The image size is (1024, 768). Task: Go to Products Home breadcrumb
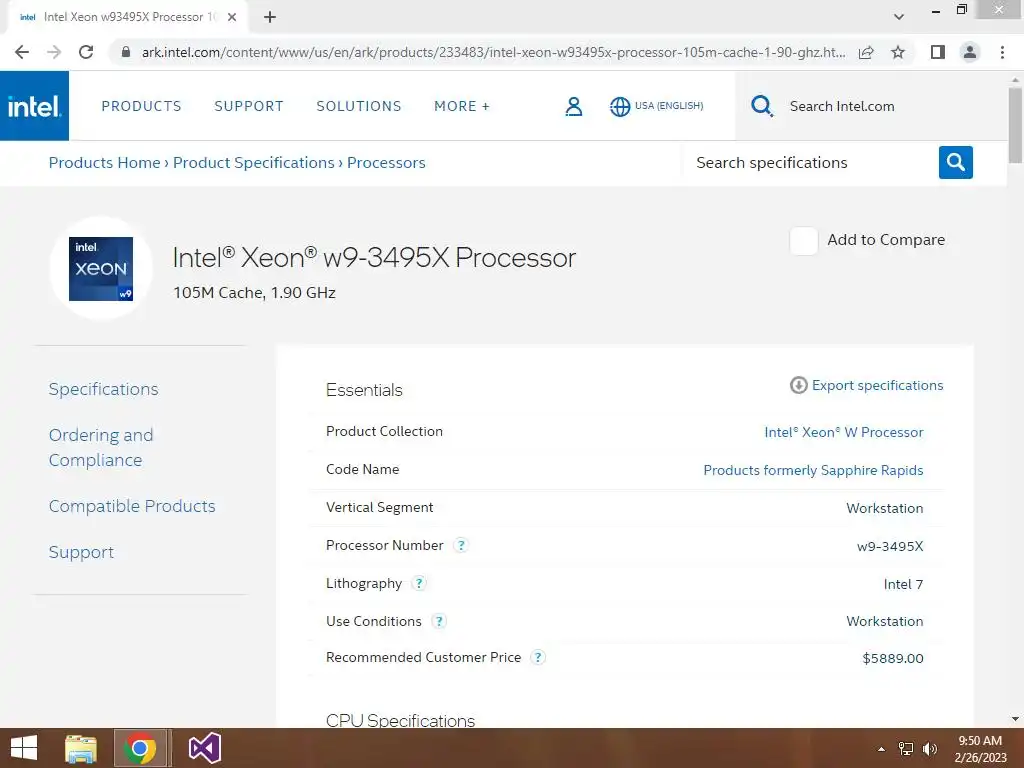click(x=104, y=163)
